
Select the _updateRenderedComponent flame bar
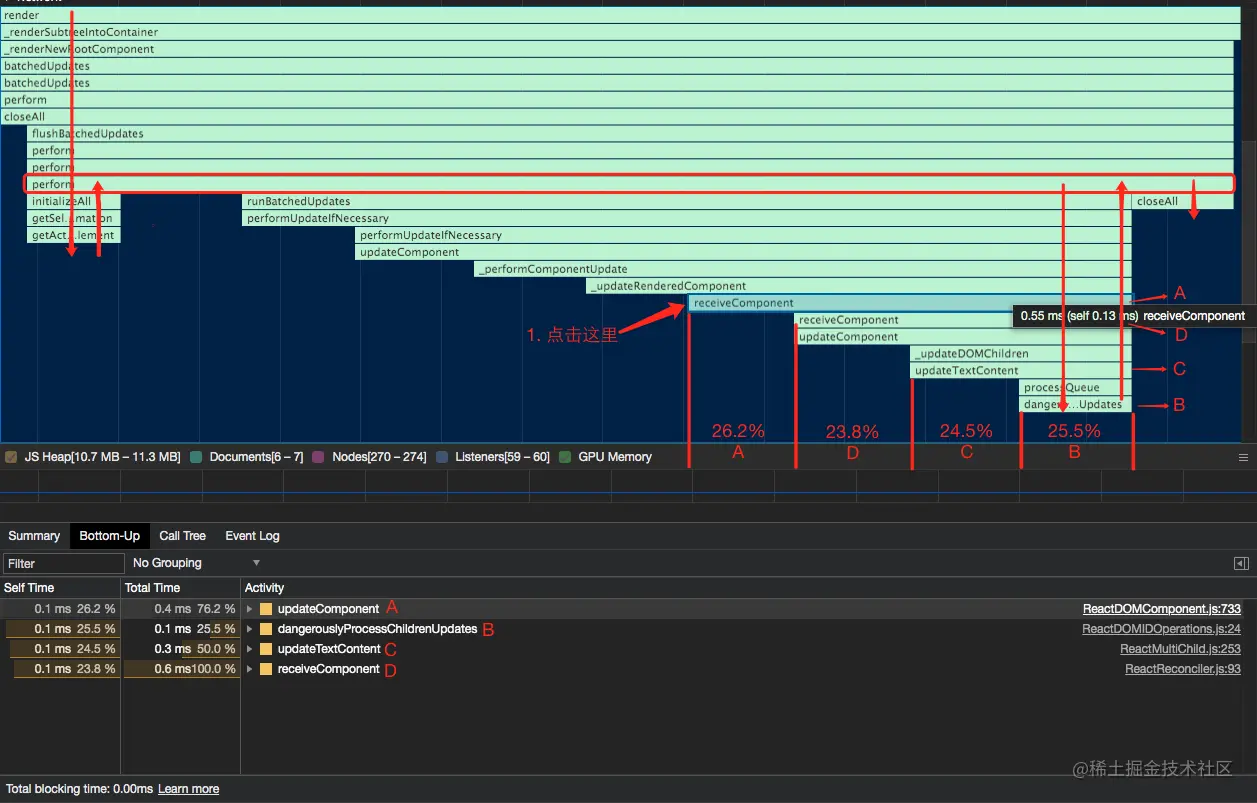coord(859,286)
